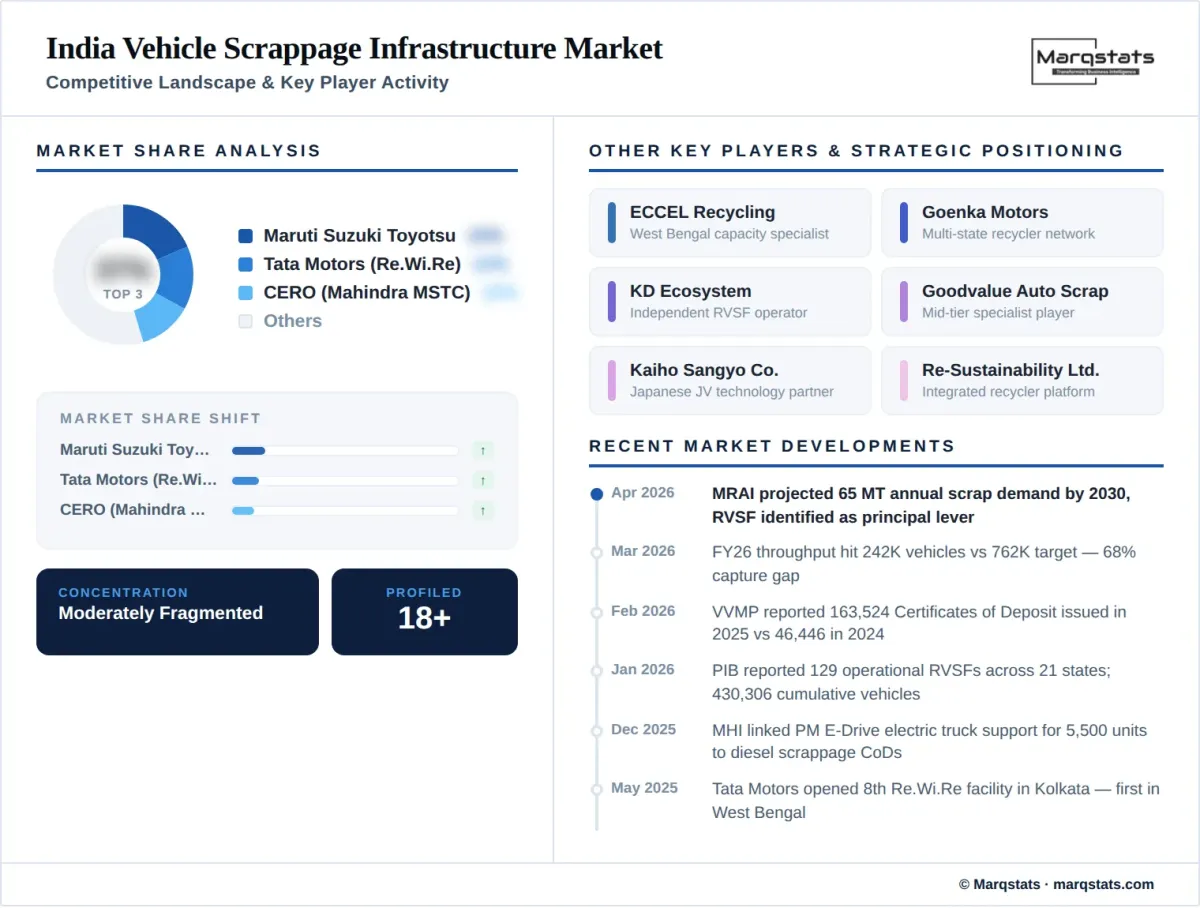Viewport: 1200px width, 908px height.
Task: Click 'West Bengal capacity specialist' description
Action: [x=729, y=234]
